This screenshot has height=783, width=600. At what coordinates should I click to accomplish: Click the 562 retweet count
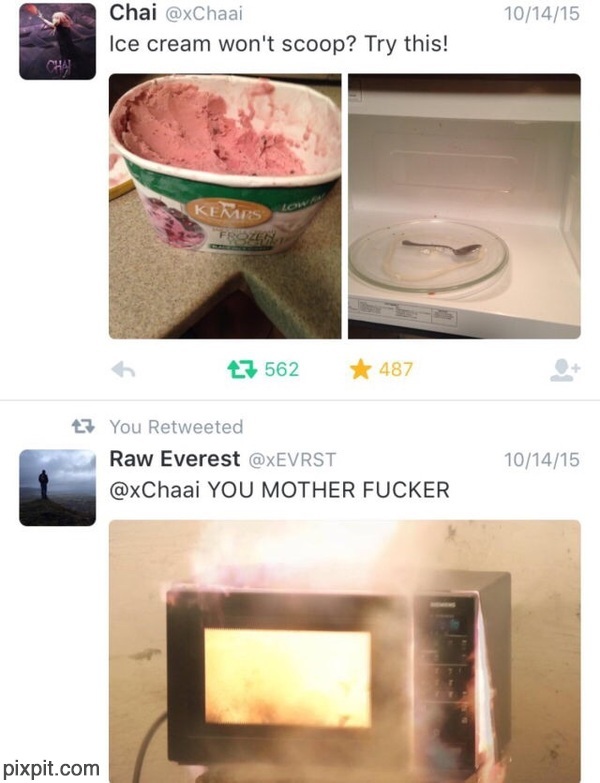click(282, 370)
